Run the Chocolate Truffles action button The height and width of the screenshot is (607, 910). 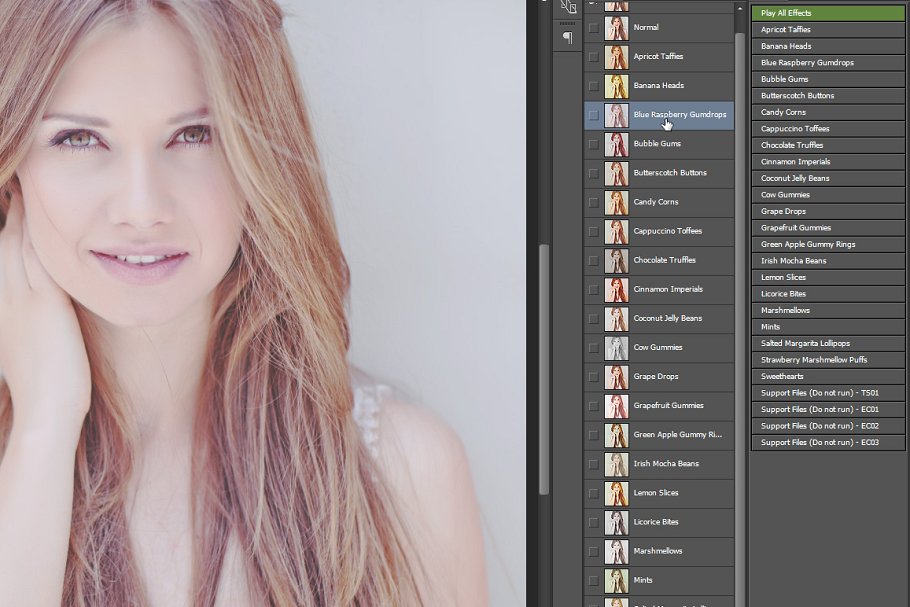tap(828, 145)
